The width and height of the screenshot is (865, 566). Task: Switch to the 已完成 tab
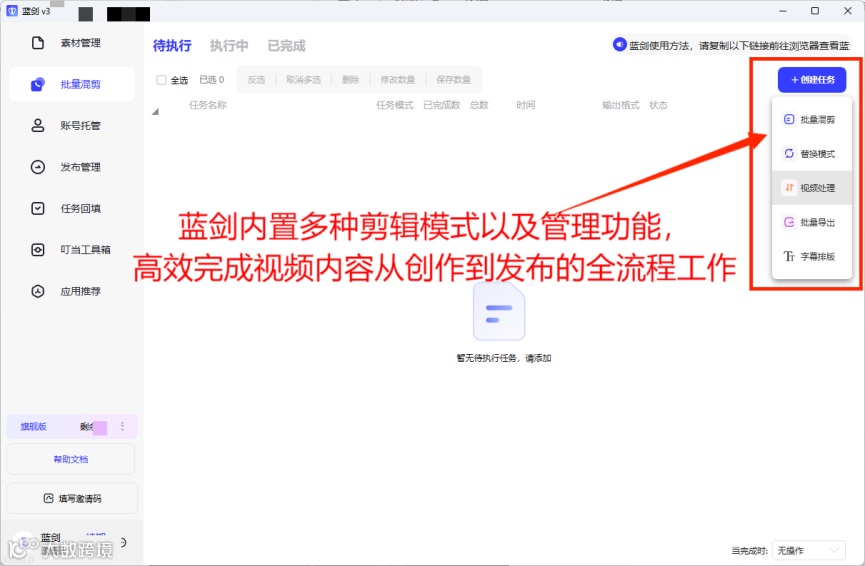tap(286, 46)
